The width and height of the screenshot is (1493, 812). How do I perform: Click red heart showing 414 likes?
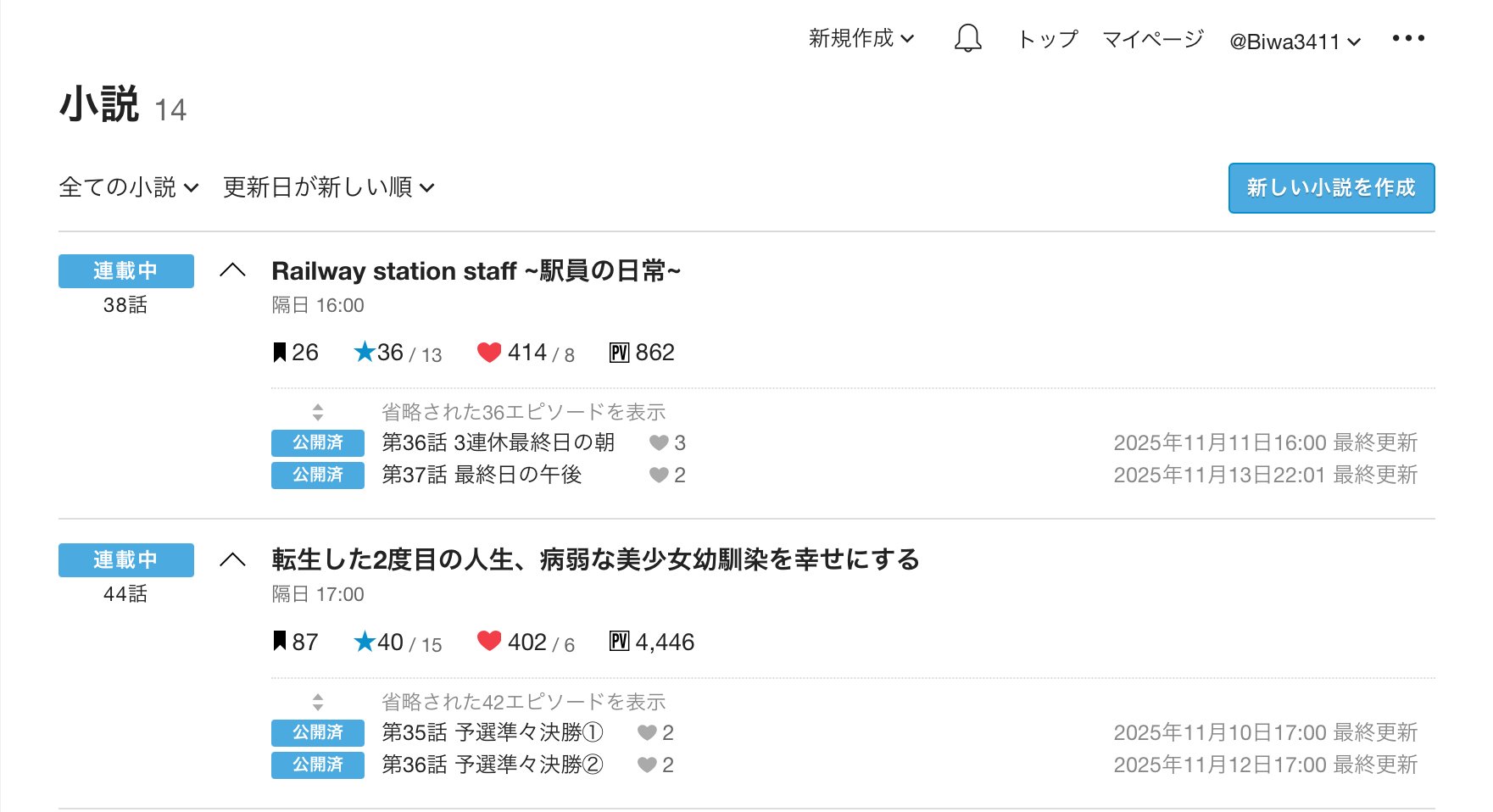[x=489, y=352]
